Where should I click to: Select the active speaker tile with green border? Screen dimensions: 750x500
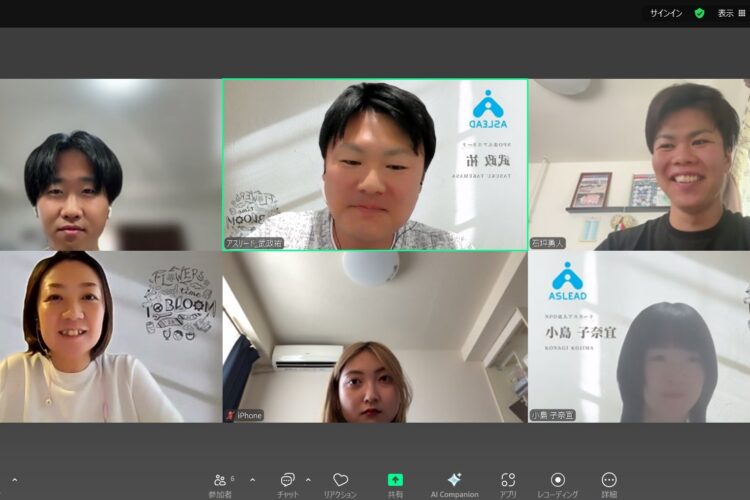click(x=375, y=165)
